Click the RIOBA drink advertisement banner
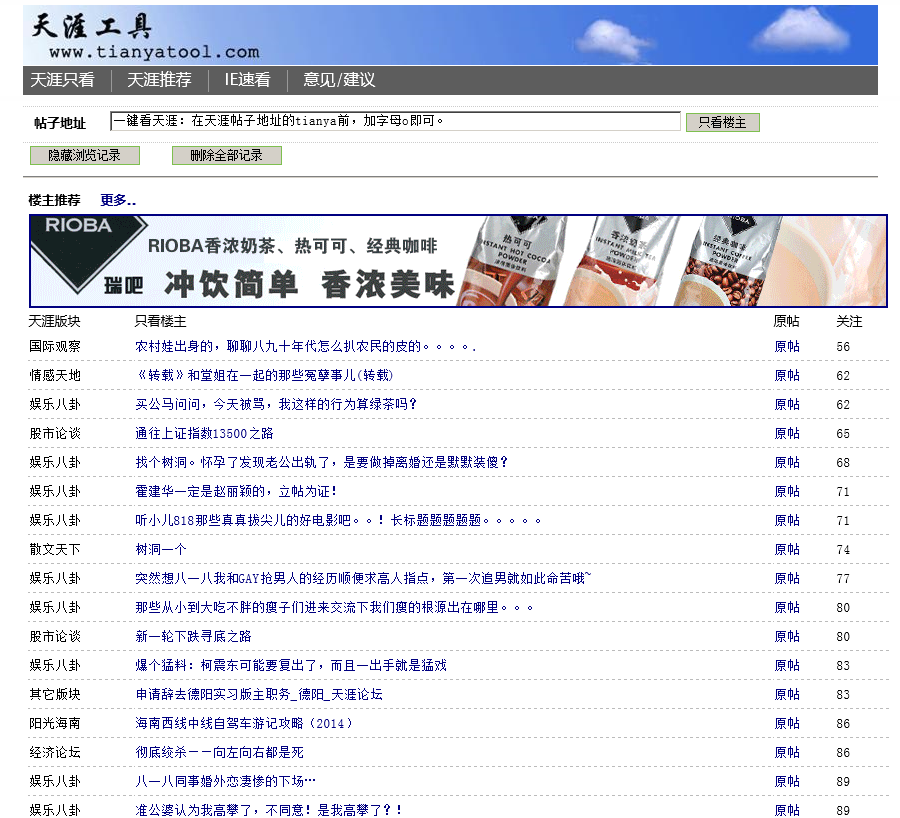This screenshot has width=900, height=818. [x=458, y=261]
